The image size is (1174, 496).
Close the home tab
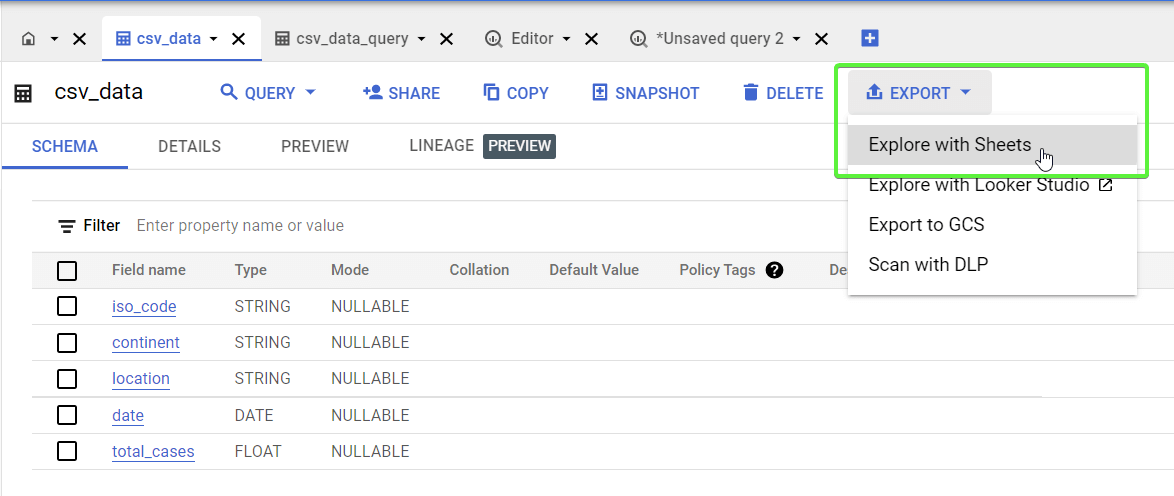click(79, 39)
